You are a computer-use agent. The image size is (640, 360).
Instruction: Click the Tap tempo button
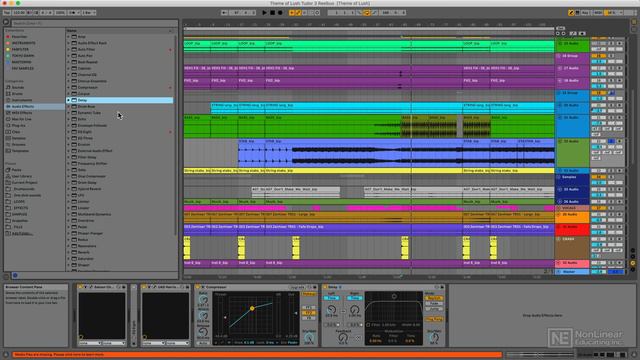pyautogui.click(x=7, y=13)
